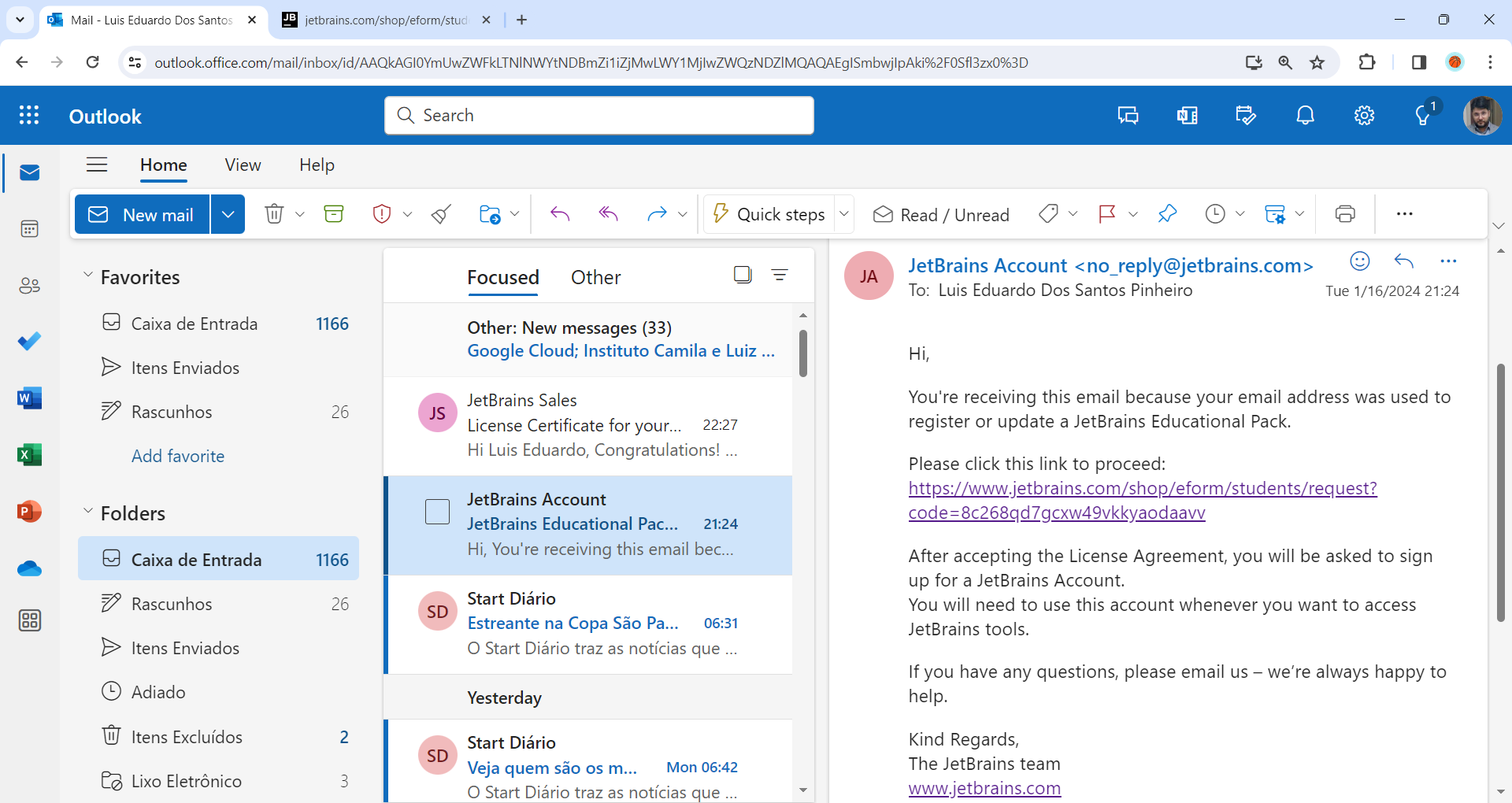
Task: Switch to the View ribbon tab
Action: coord(243,165)
